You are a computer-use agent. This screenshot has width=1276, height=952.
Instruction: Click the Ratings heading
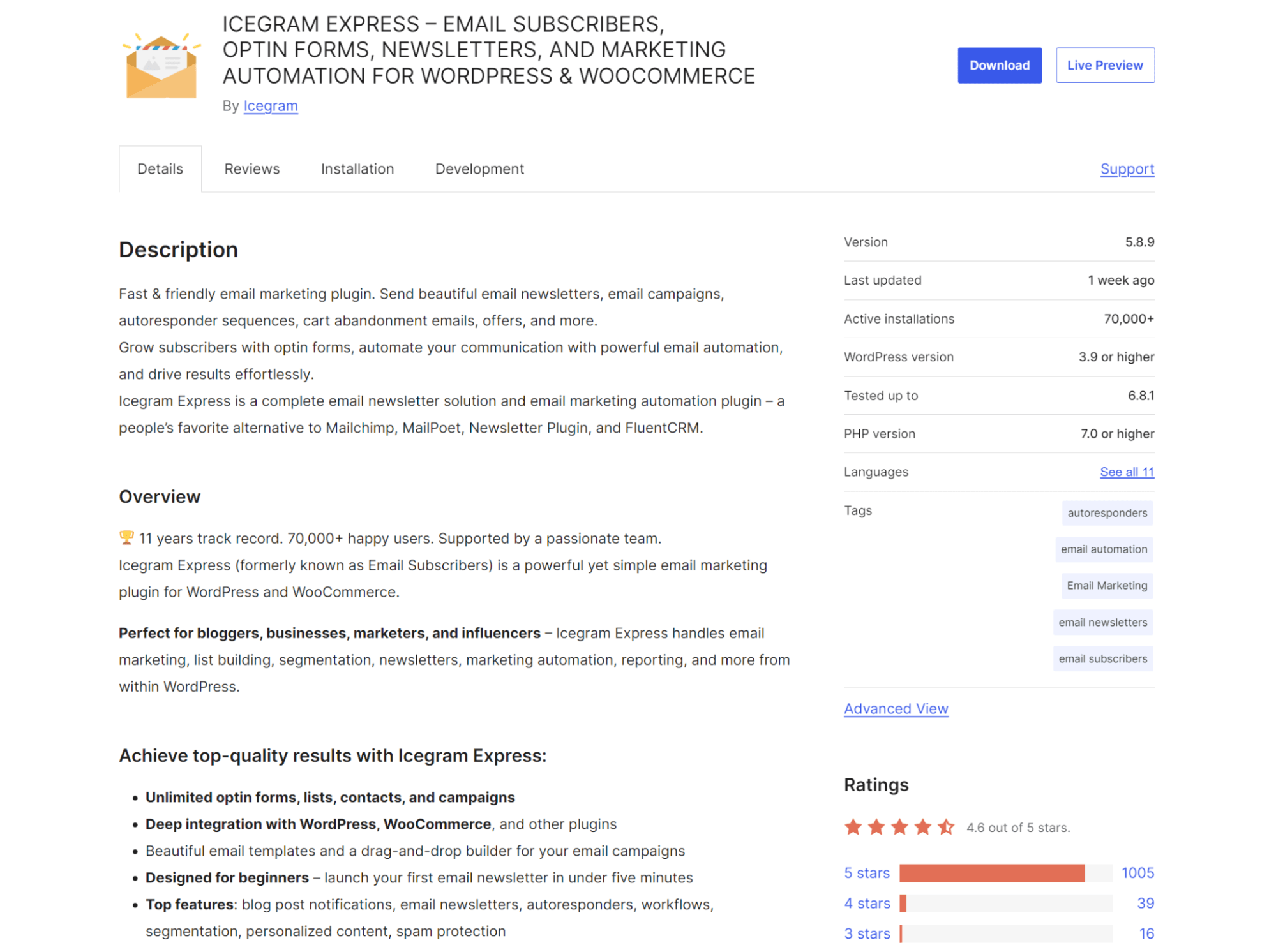pos(876,785)
